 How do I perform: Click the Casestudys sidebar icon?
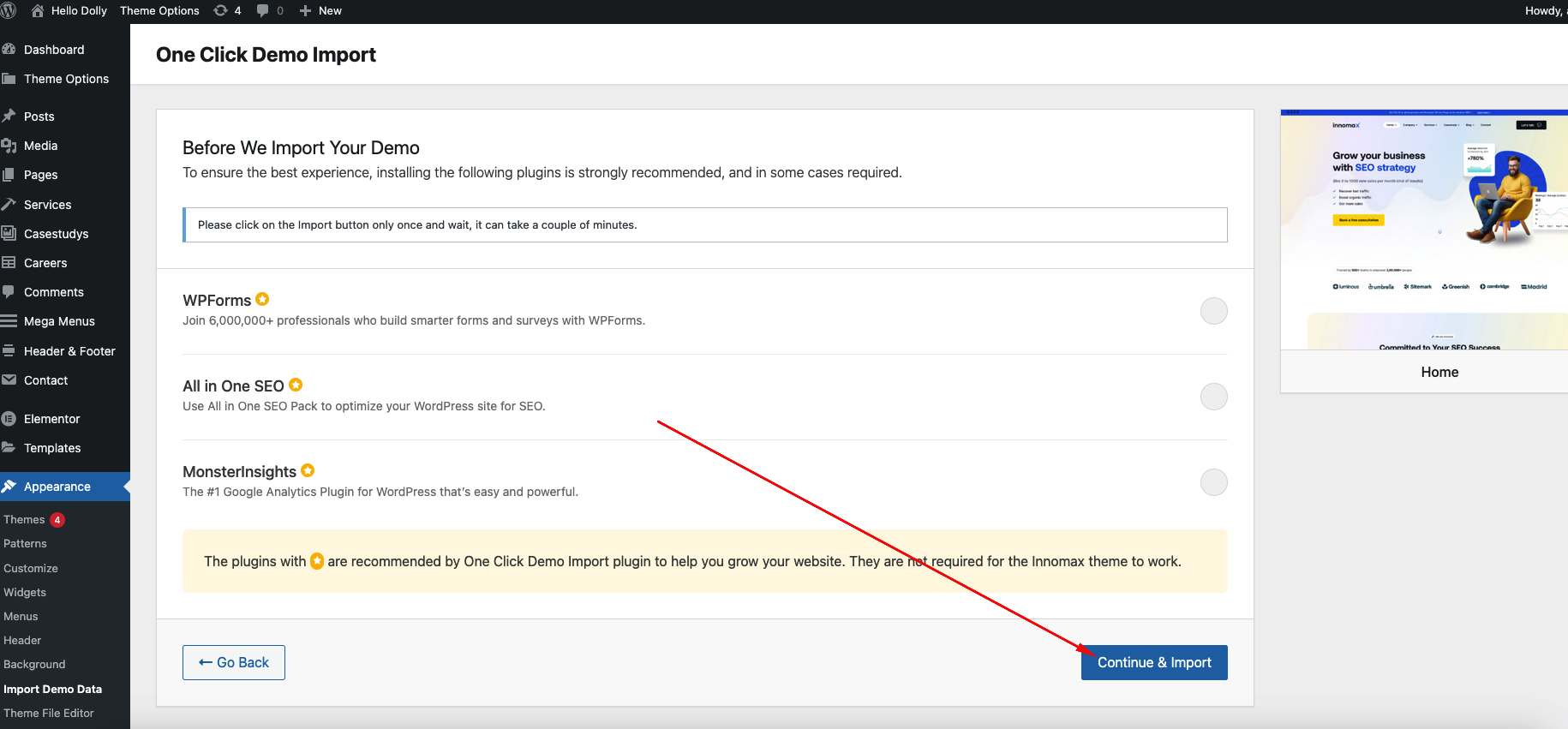pyautogui.click(x=9, y=234)
